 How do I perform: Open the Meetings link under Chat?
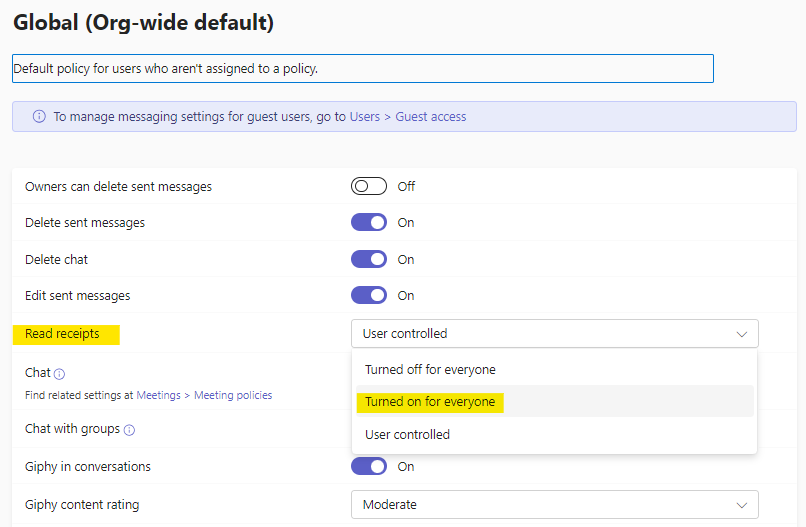158,395
